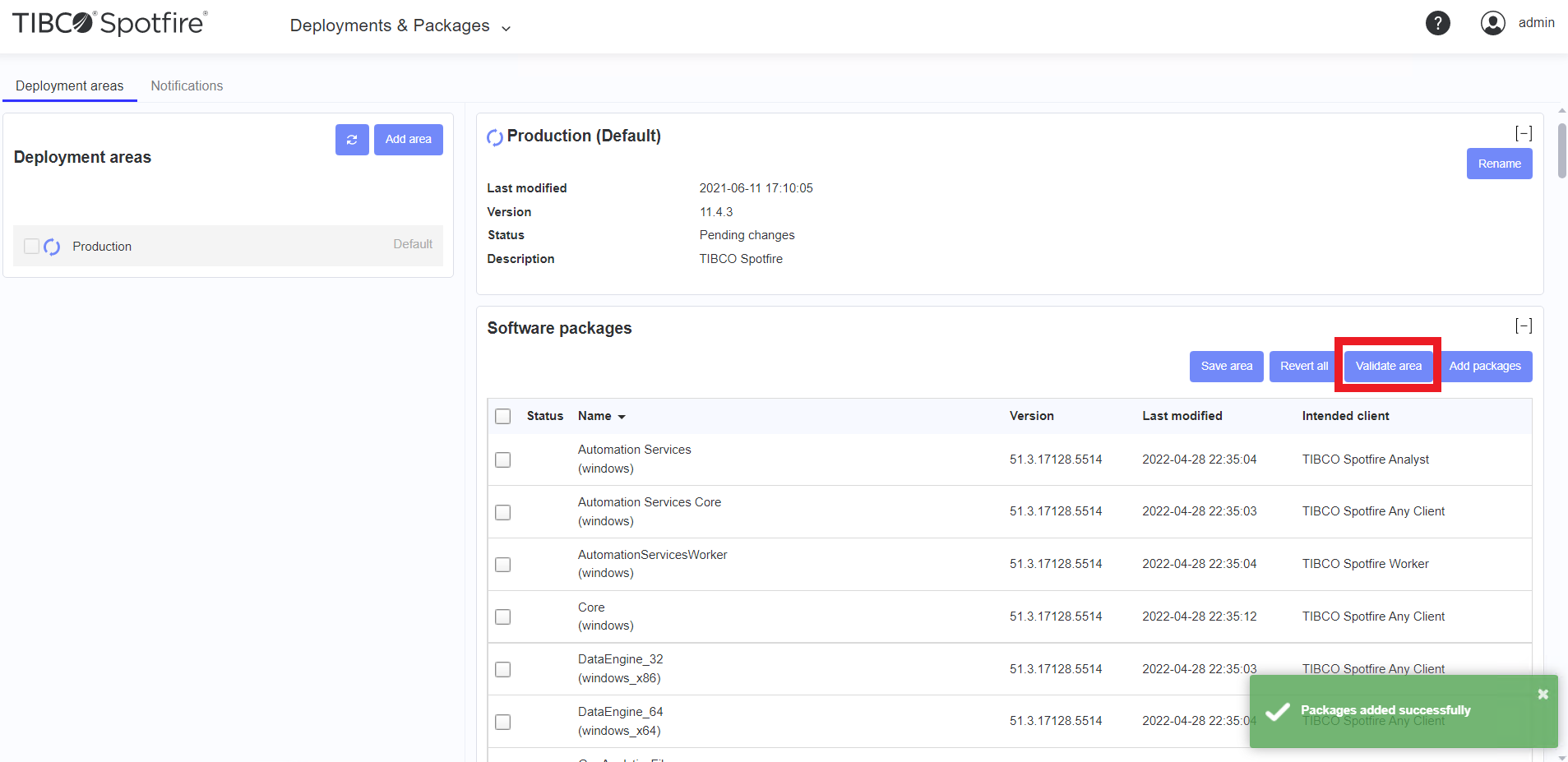Dismiss the Packages added successfully notification
This screenshot has width=1568, height=762.
[1543, 695]
